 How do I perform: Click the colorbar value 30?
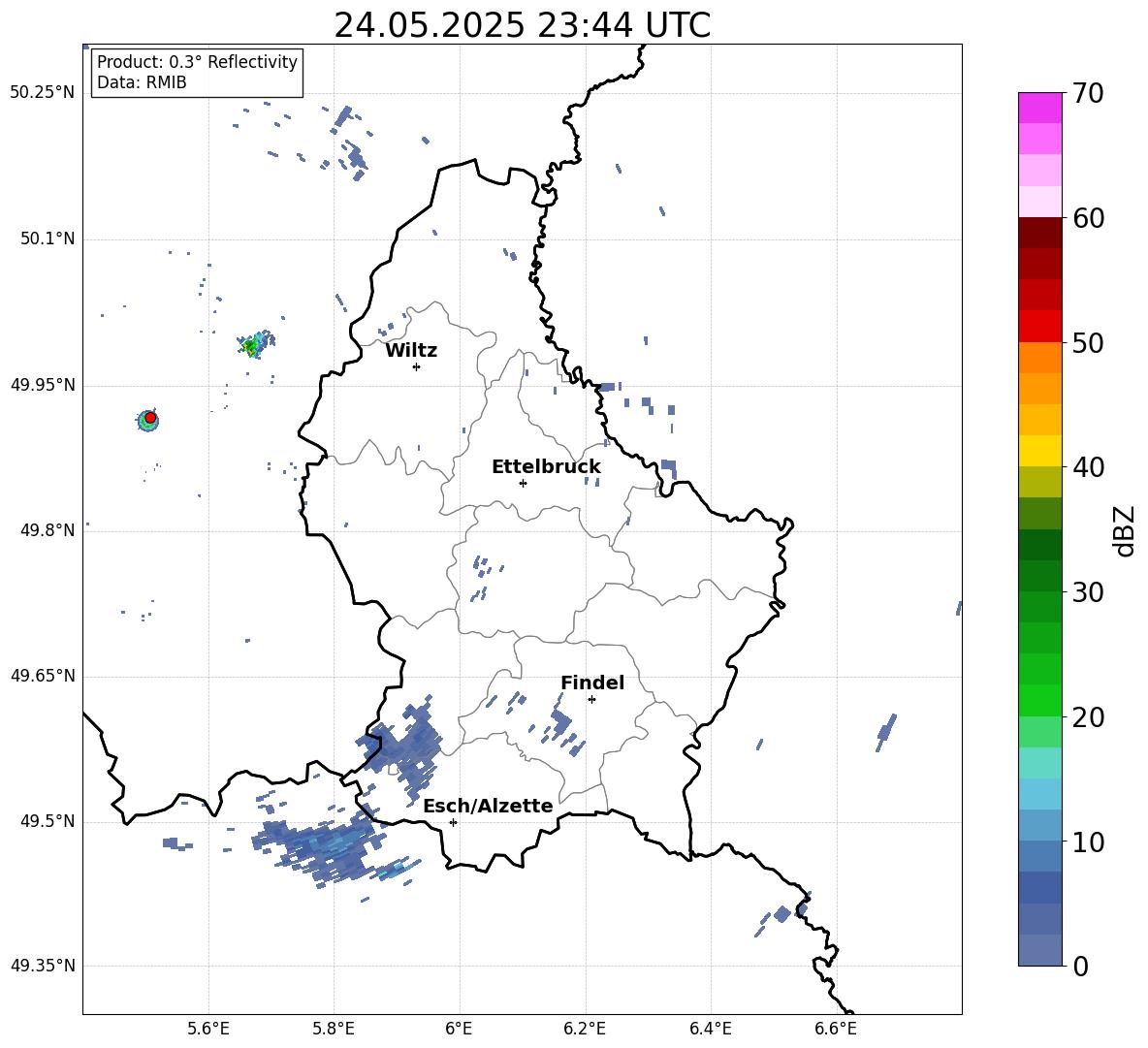click(1088, 591)
